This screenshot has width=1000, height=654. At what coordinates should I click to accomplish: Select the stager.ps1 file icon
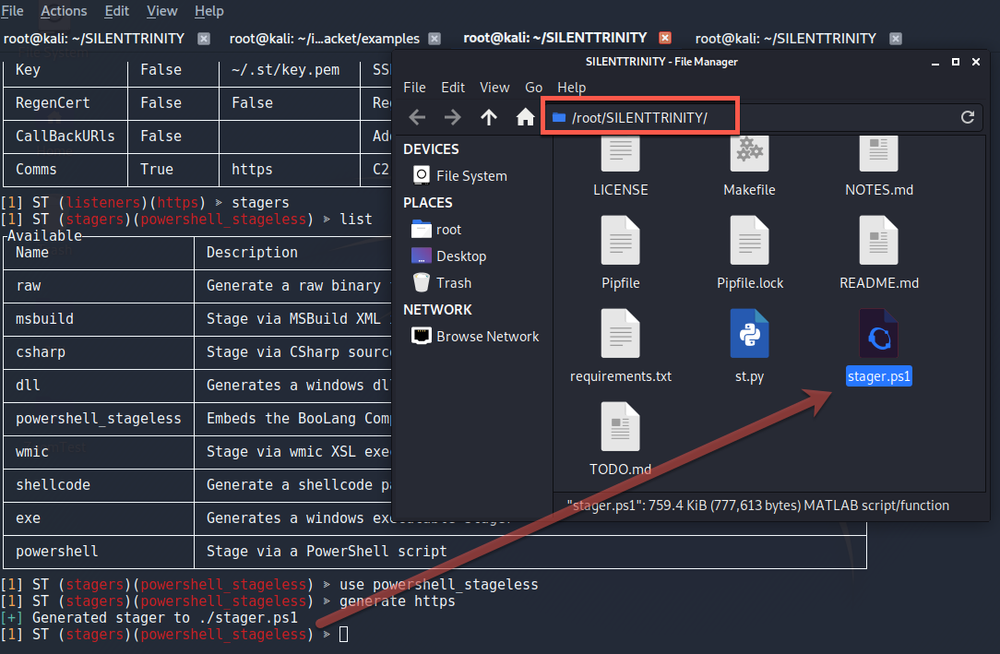click(878, 334)
